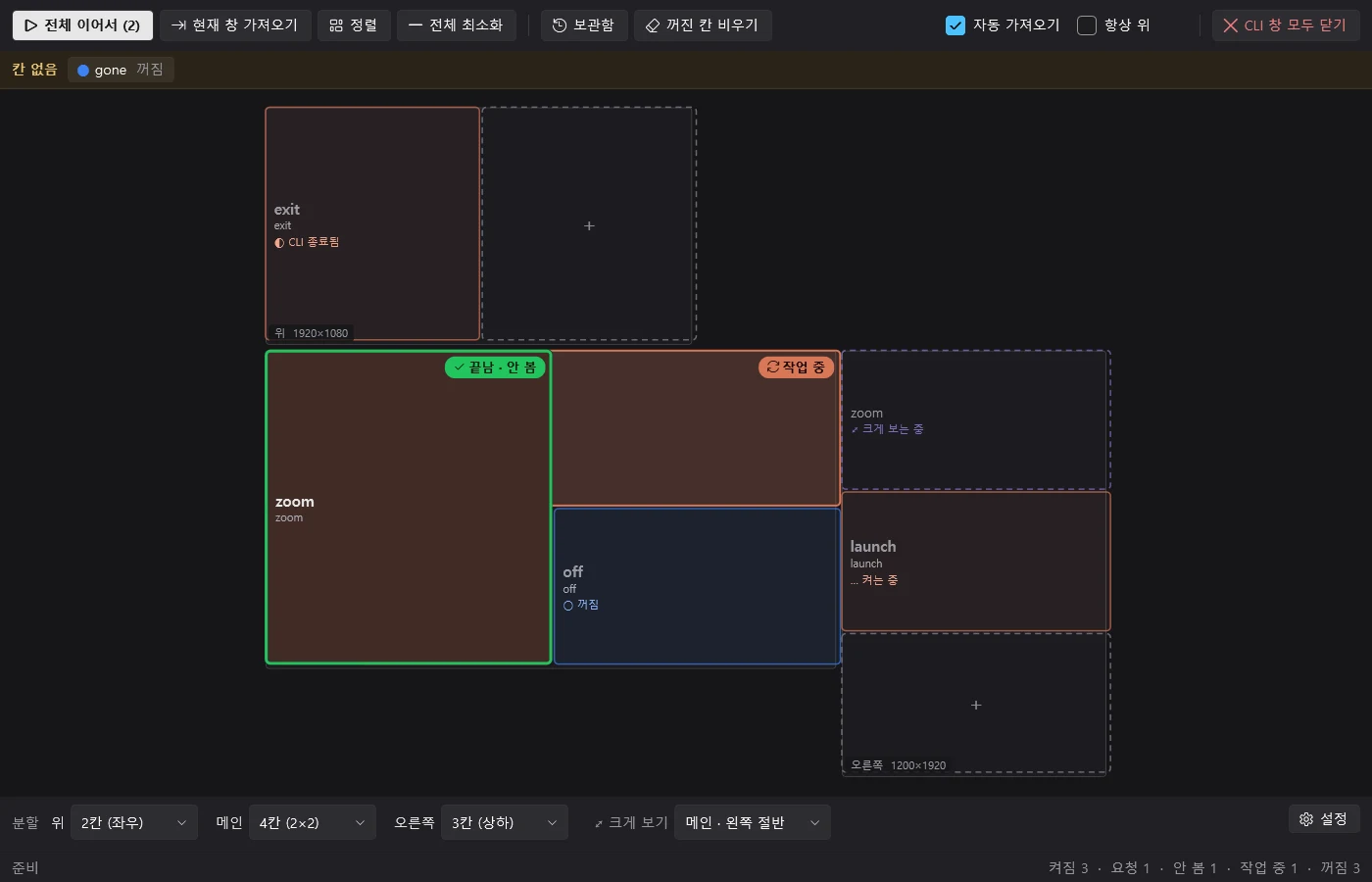Clear off cells with 꺼진 칸 비우기

tap(703, 25)
